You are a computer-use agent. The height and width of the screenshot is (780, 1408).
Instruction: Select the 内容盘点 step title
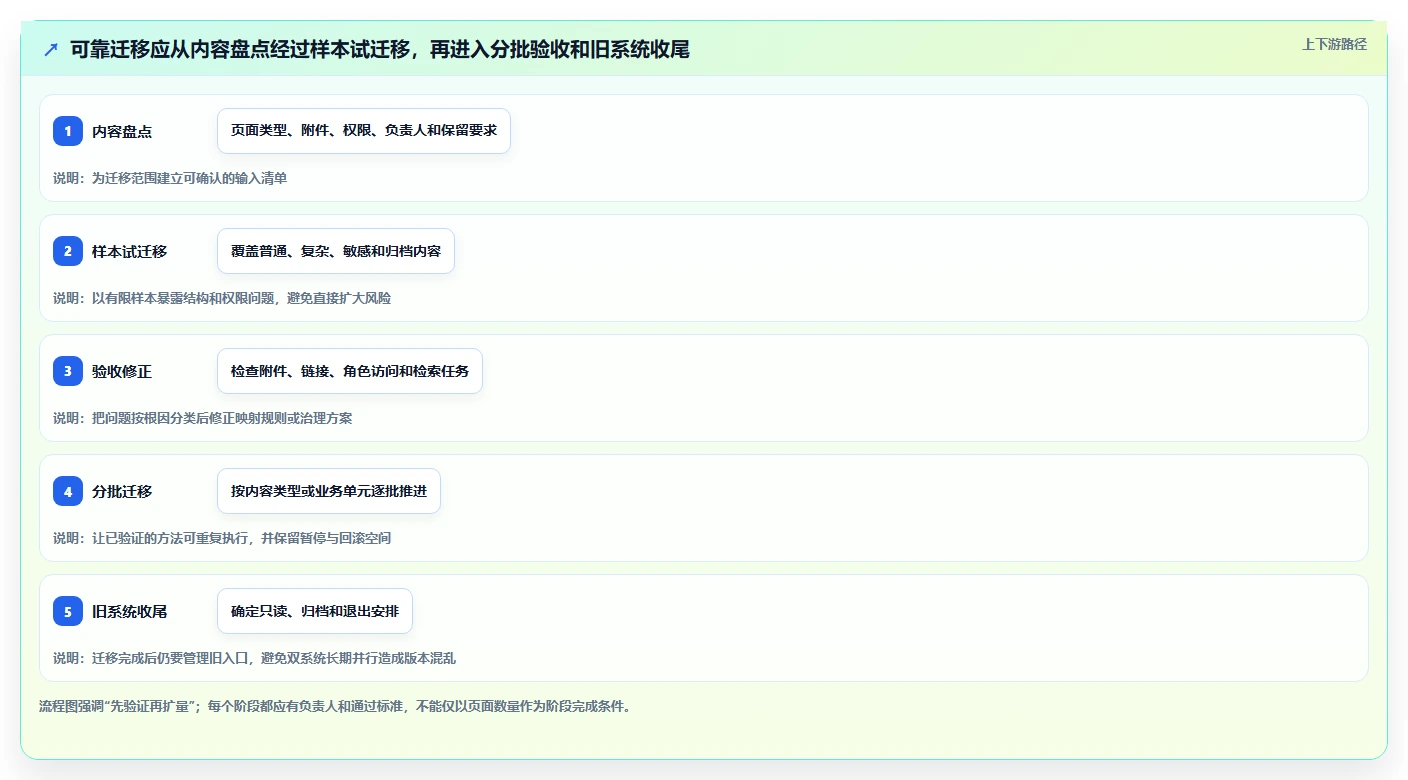[122, 131]
